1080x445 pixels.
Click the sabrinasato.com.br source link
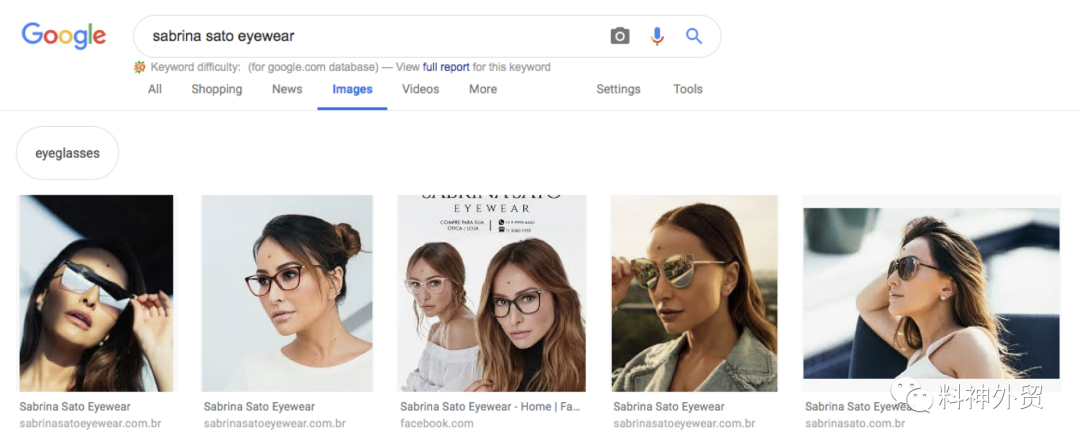[x=855, y=423]
